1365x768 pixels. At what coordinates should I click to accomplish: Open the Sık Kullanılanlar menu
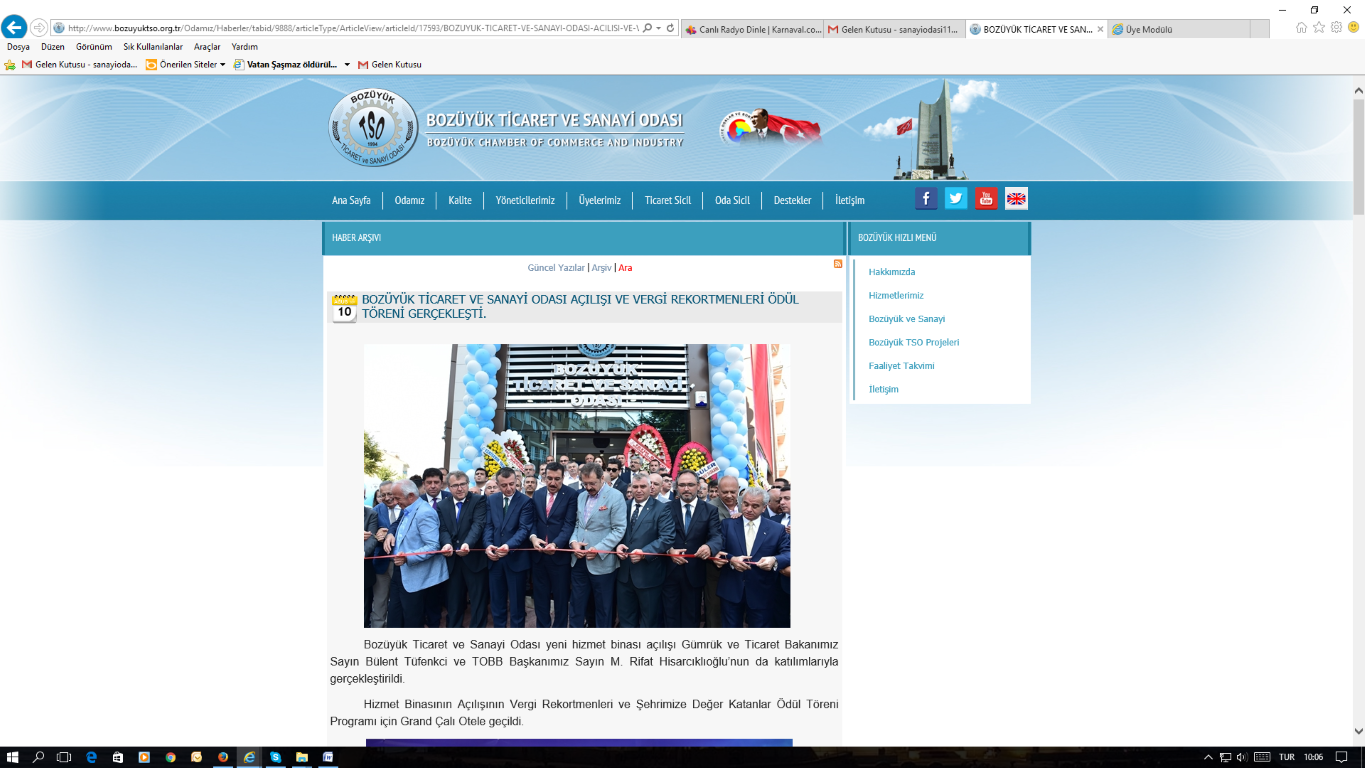point(153,47)
